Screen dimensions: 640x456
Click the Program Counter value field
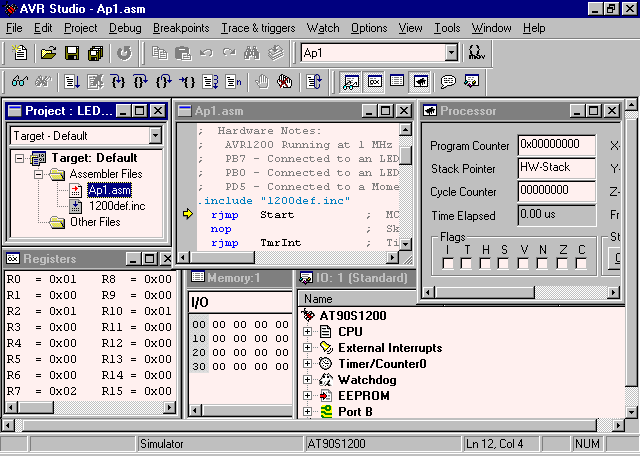556,145
